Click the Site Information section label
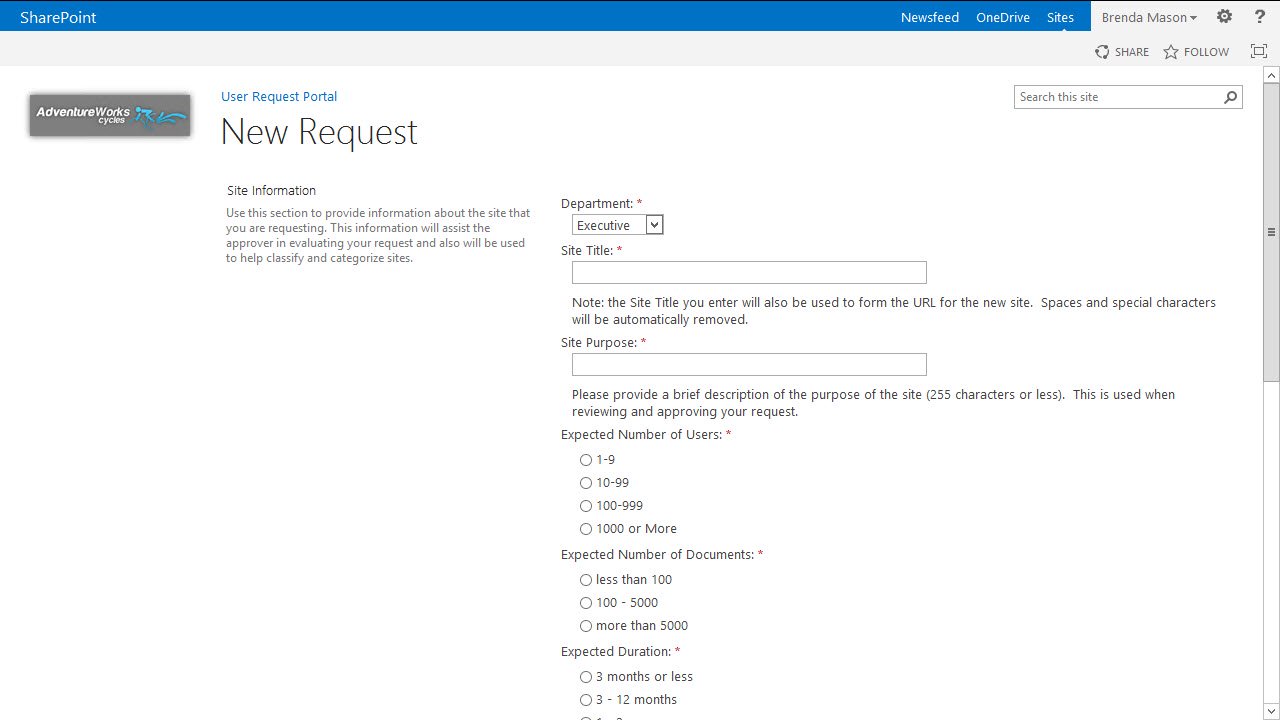 pos(271,190)
